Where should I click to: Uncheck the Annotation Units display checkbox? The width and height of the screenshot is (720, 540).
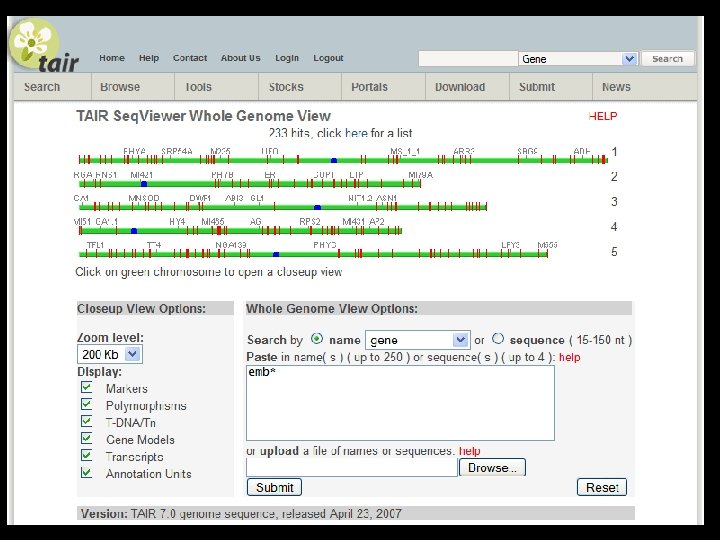86,472
